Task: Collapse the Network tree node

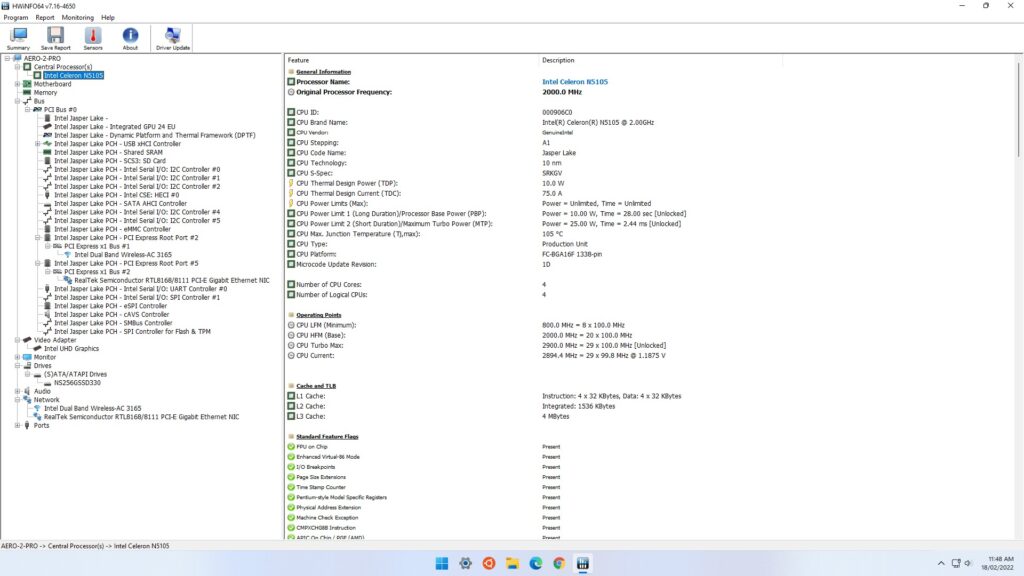Action: [x=17, y=400]
